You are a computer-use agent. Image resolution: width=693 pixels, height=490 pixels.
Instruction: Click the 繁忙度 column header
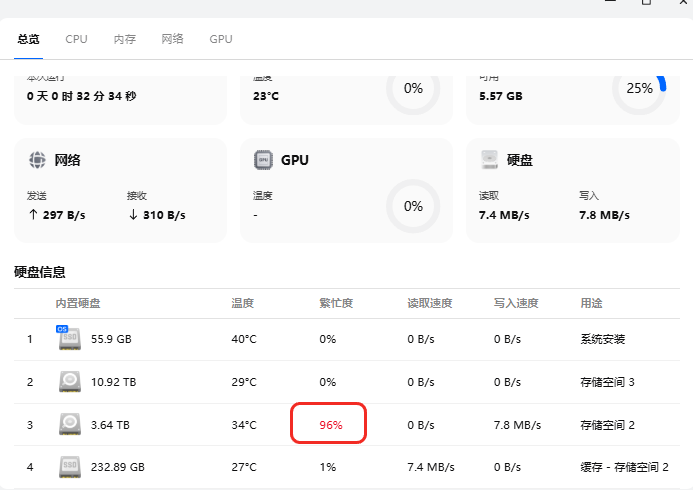pyautogui.click(x=336, y=302)
